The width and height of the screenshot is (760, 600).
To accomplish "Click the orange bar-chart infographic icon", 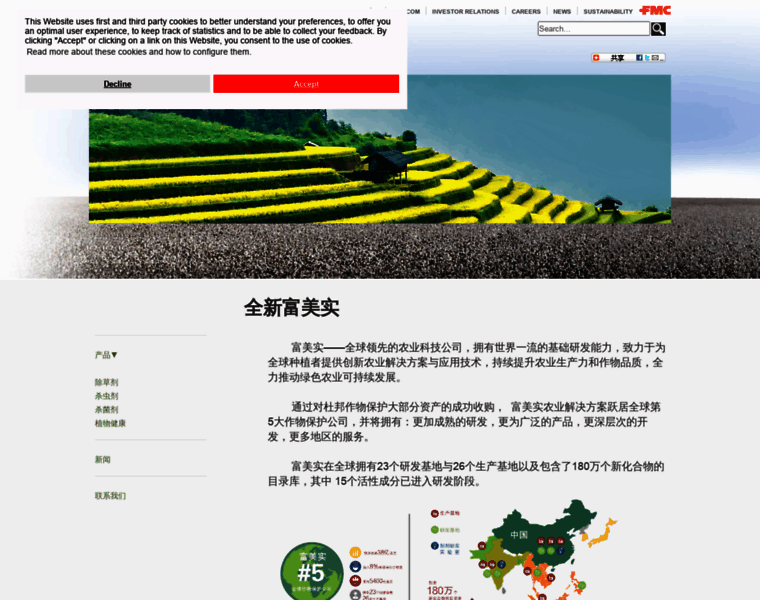I will pyautogui.click(x=355, y=553).
